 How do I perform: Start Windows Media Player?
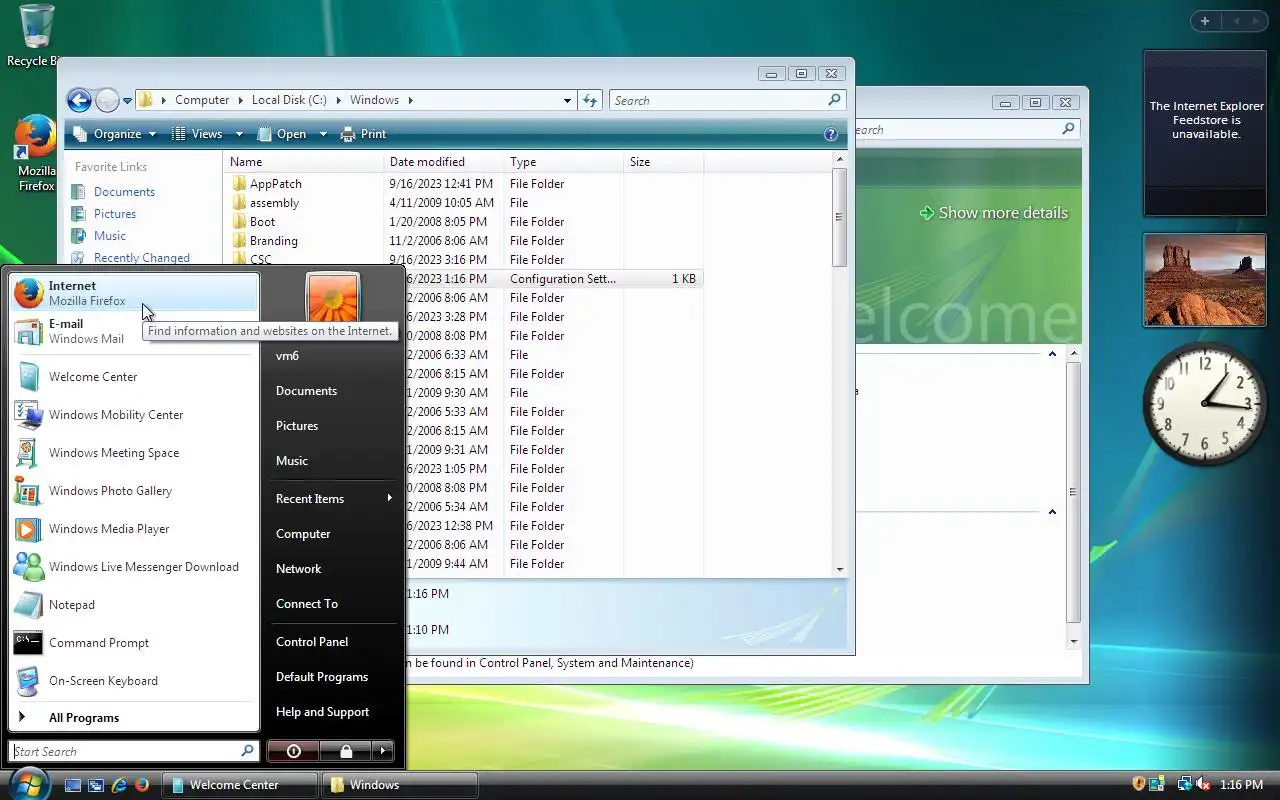click(x=134, y=529)
